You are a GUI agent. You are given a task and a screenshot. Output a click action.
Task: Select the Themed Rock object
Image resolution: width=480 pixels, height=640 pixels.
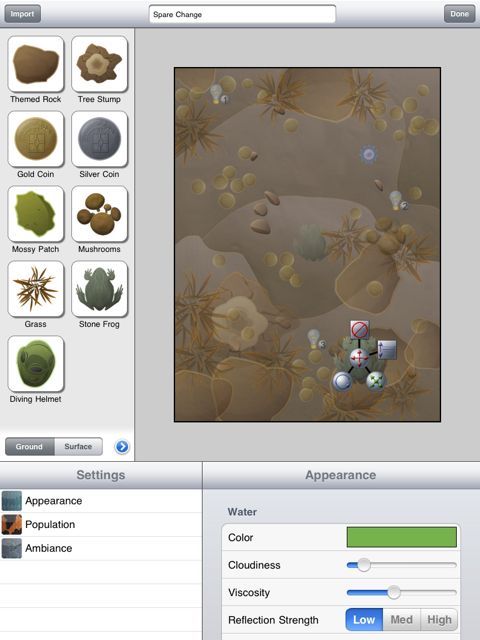point(36,64)
